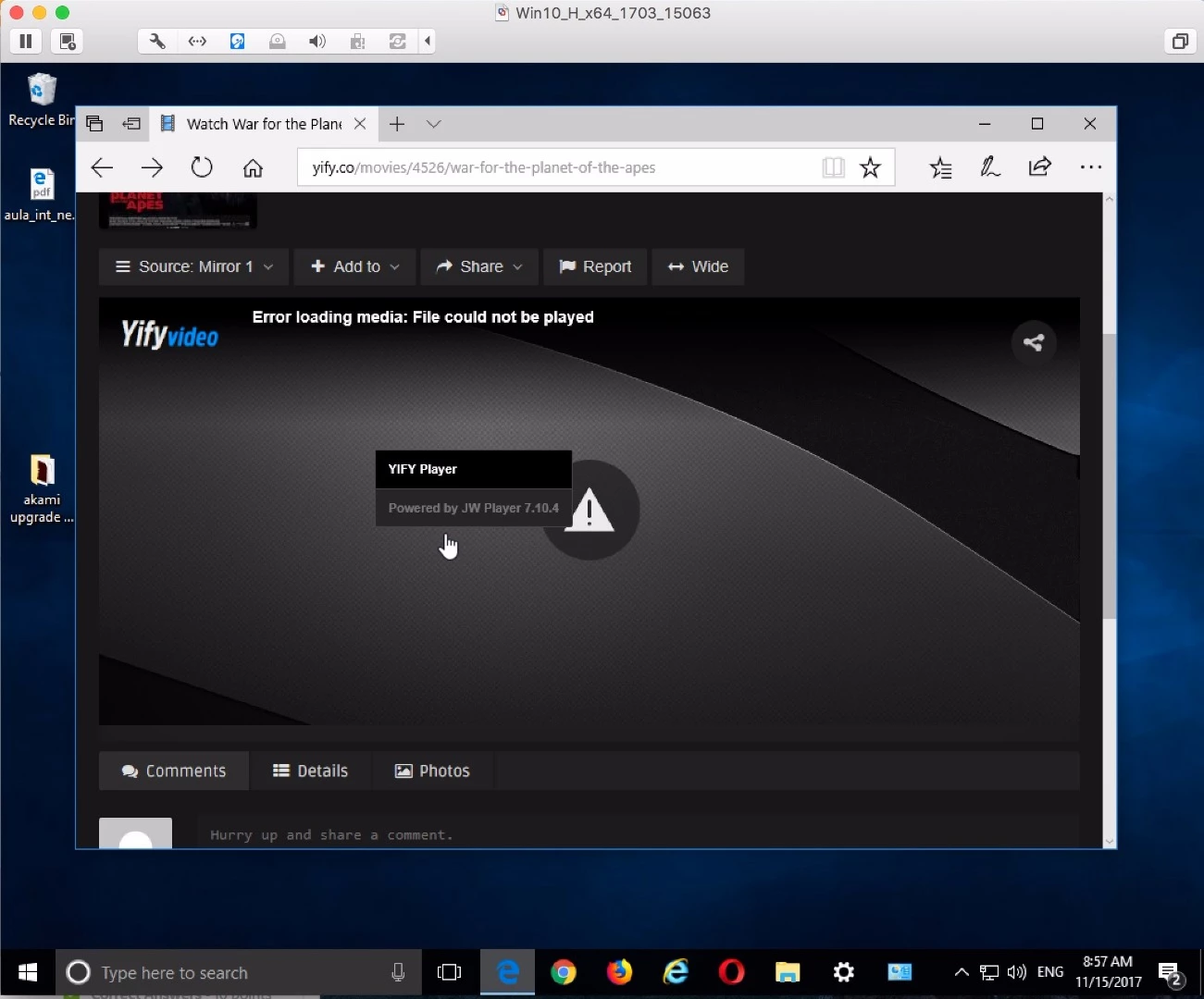1204x999 pixels.
Task: Select YIFY Player context menu entry
Action: (473, 469)
